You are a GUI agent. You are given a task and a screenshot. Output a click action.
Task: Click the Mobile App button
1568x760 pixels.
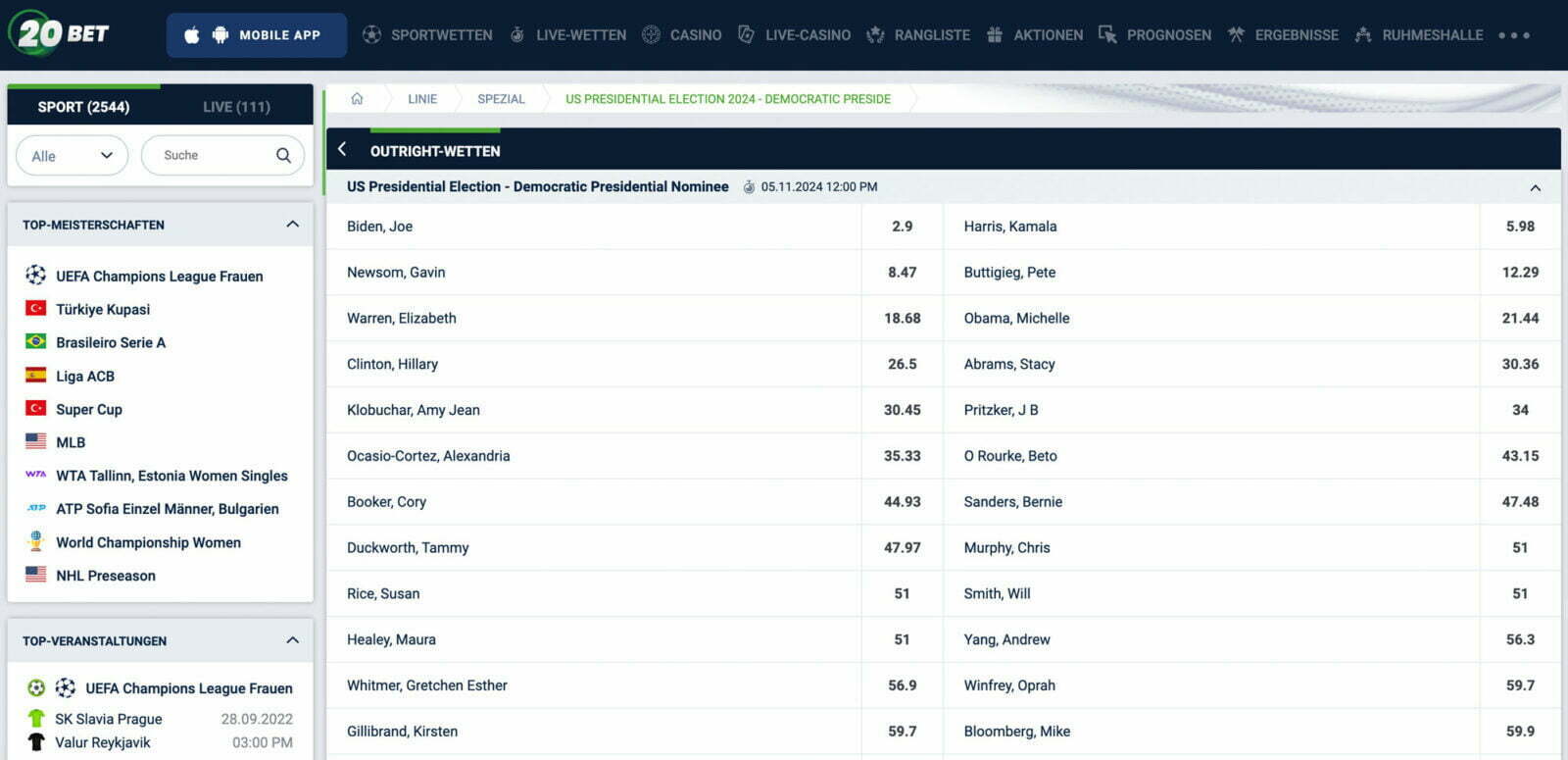click(x=257, y=35)
